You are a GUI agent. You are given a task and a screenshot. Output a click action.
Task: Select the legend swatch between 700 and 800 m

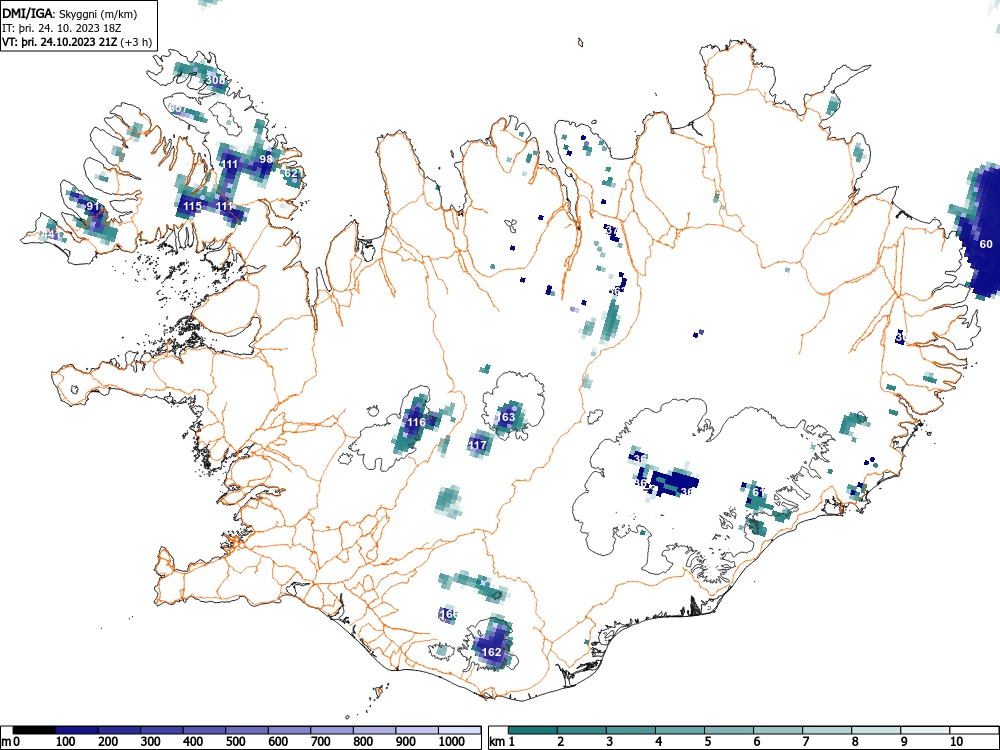tap(332, 730)
